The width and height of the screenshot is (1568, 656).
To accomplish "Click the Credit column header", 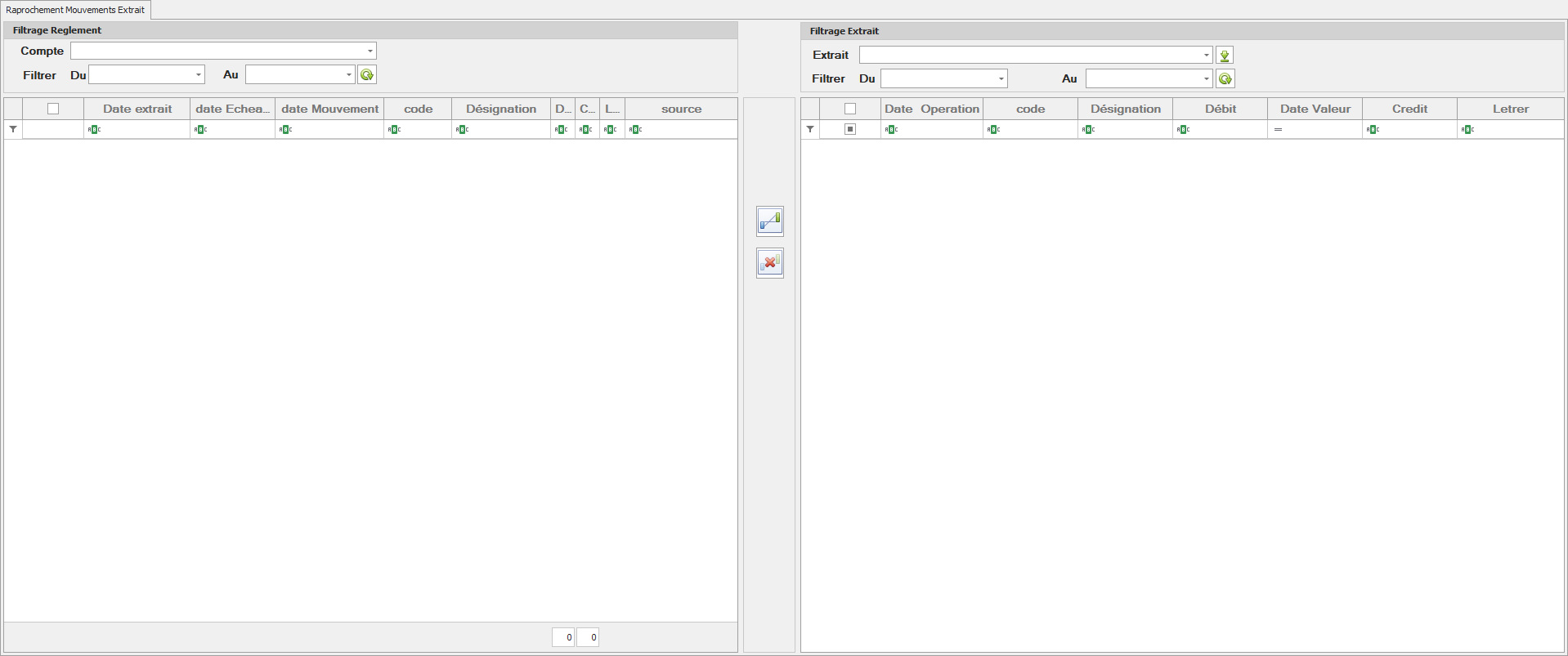I will (x=1409, y=109).
